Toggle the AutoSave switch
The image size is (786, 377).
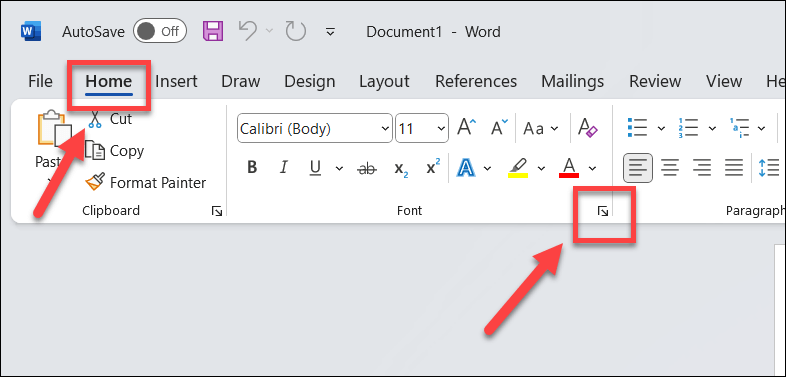[160, 32]
